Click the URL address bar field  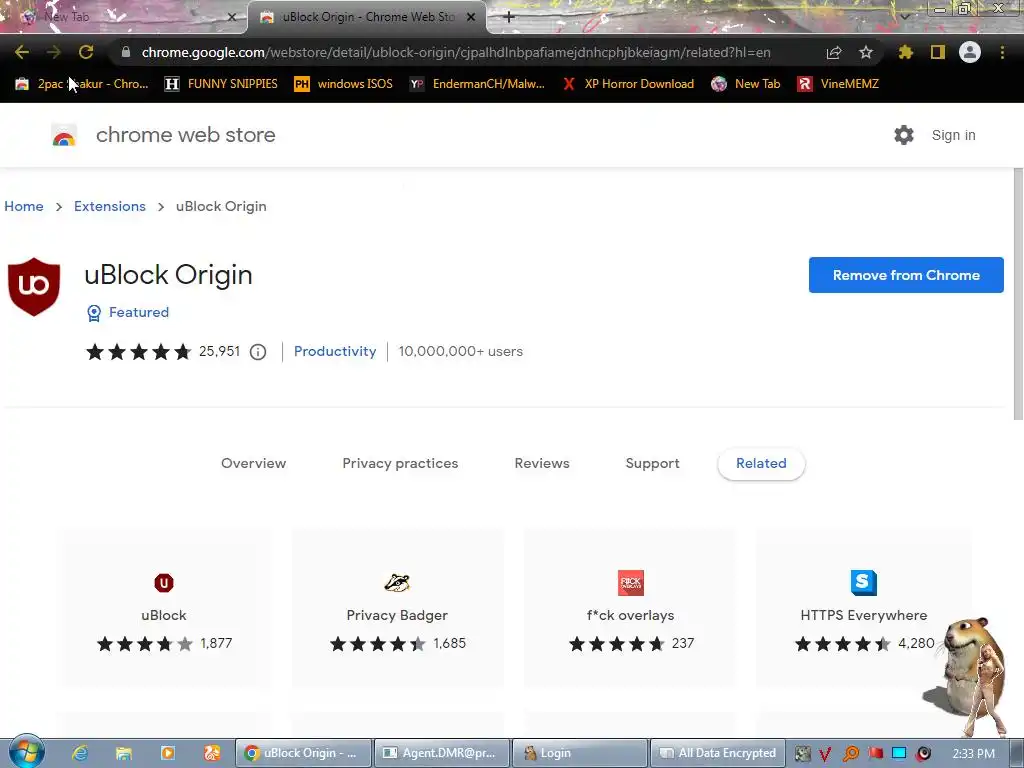coord(456,52)
